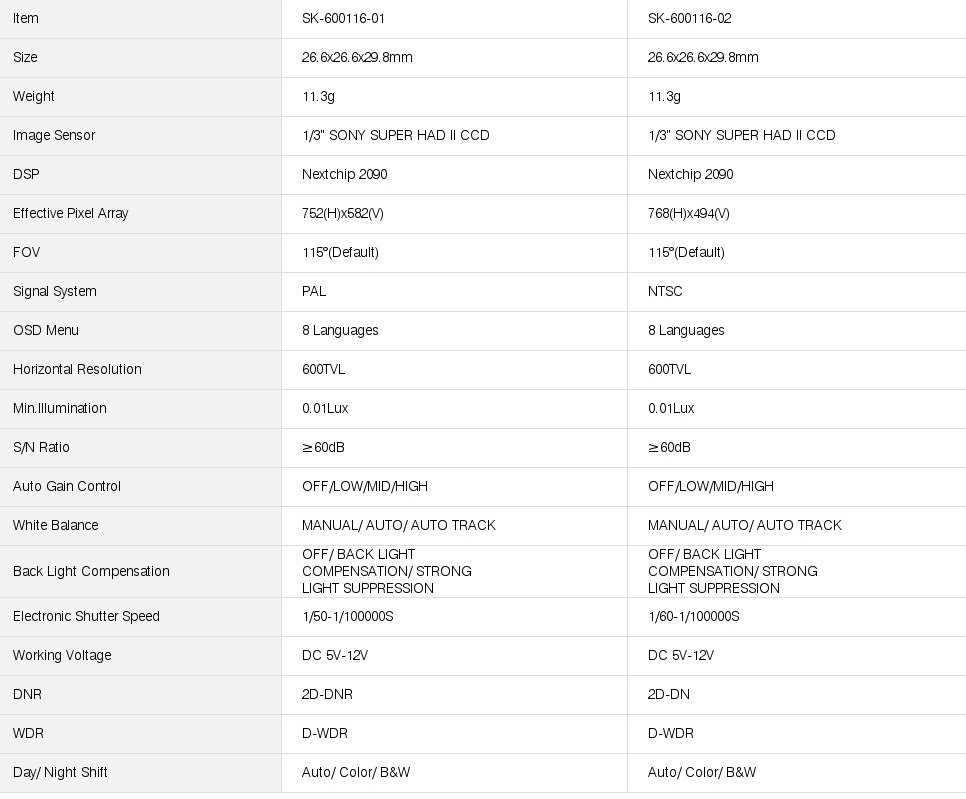Select the White Balance row label
Screen dimensions: 966x799
point(56,525)
